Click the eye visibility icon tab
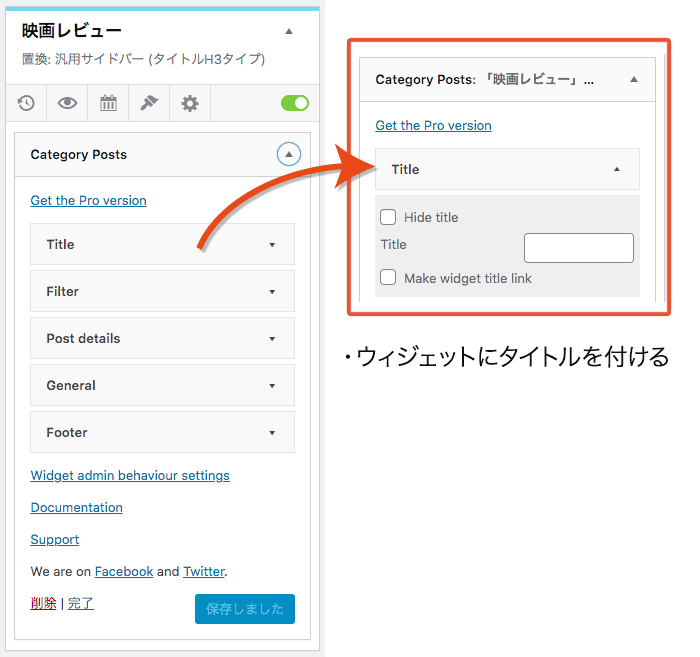 pos(67,103)
